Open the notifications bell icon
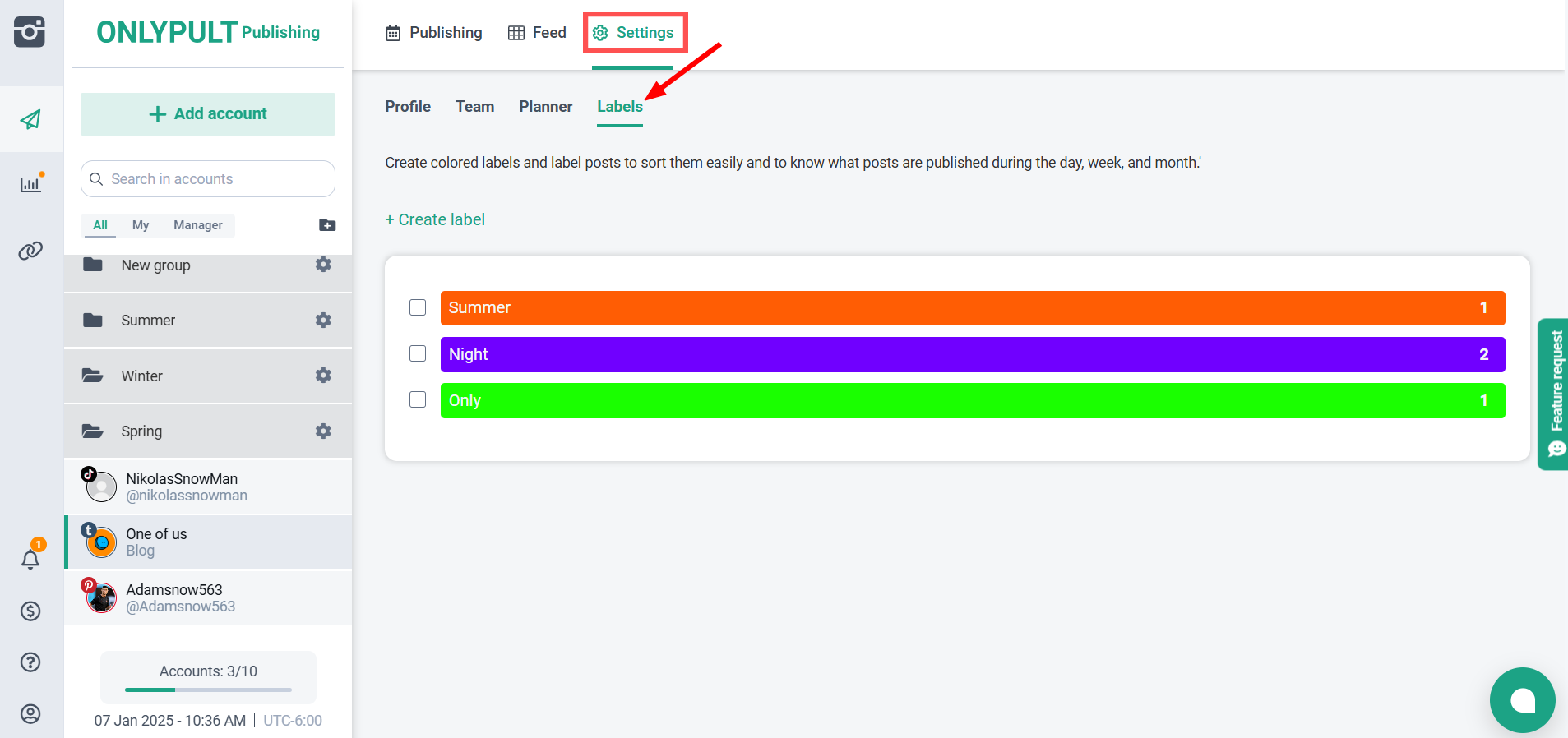Viewport: 1568px width, 738px height. 30,559
